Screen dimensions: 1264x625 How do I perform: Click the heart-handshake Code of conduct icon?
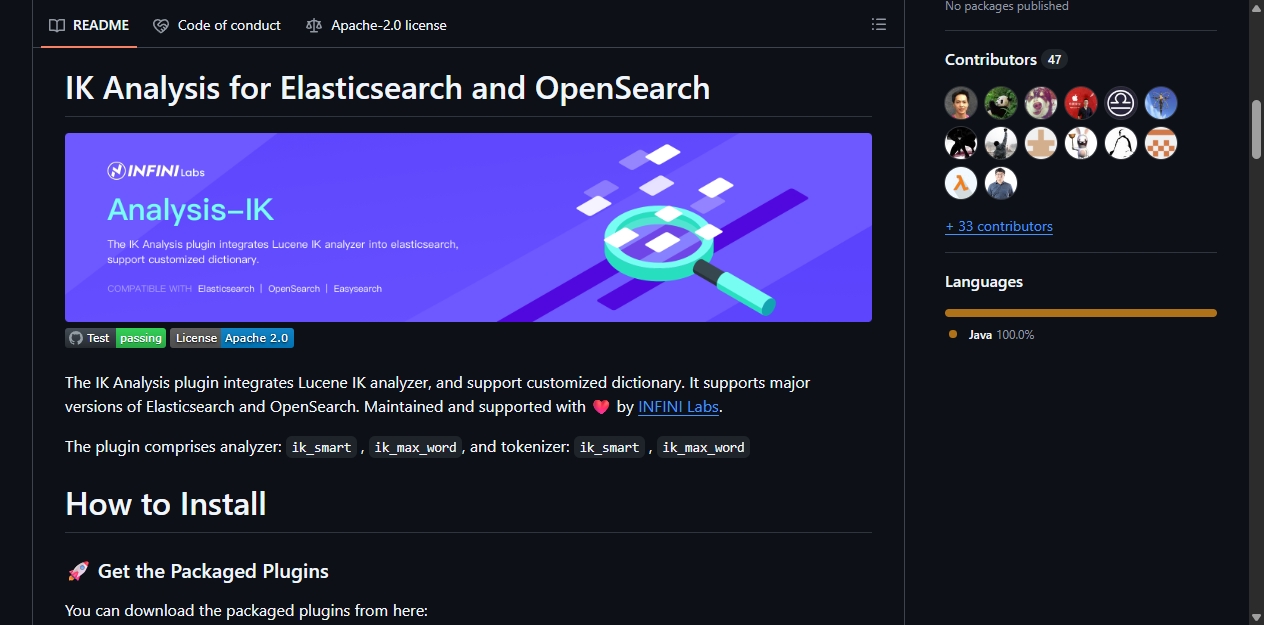pyautogui.click(x=161, y=25)
